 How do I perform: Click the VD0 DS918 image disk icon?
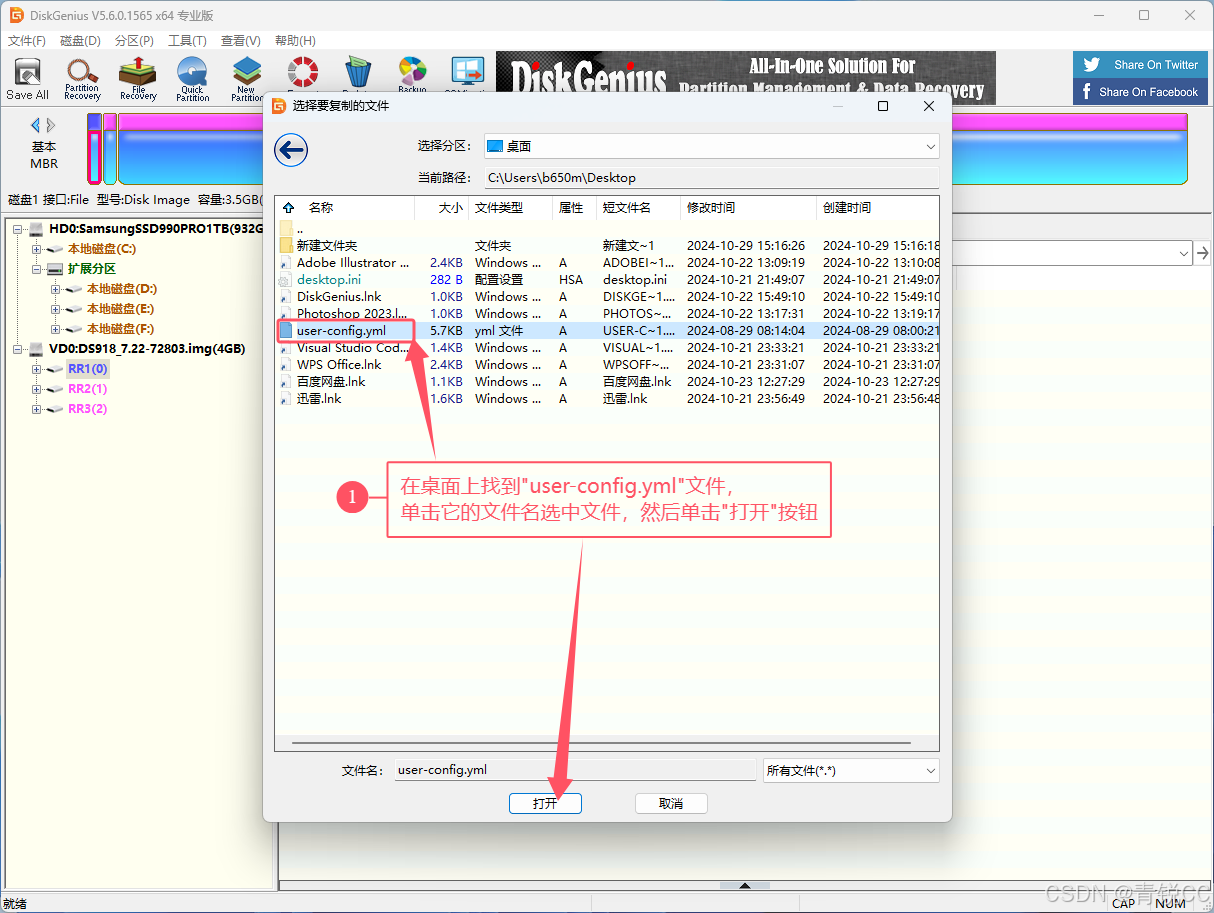37,349
